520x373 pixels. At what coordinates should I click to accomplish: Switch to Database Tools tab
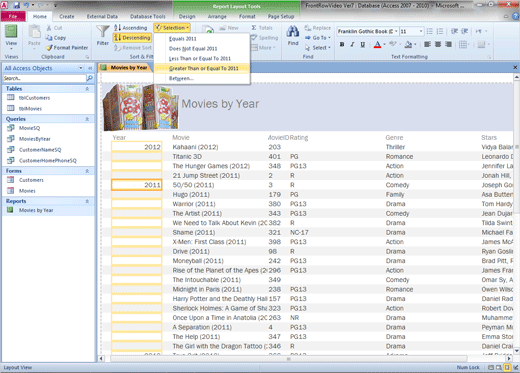148,16
